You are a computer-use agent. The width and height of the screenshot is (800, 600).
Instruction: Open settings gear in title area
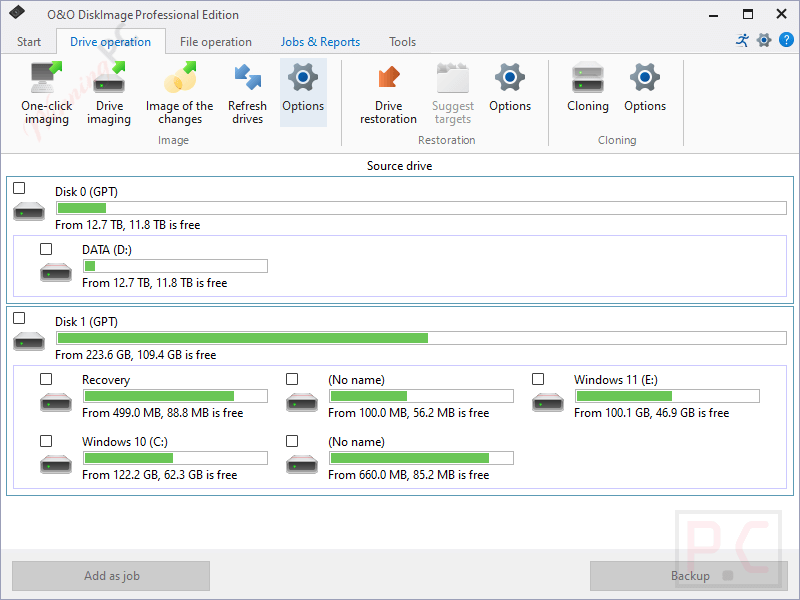pyautogui.click(x=764, y=40)
